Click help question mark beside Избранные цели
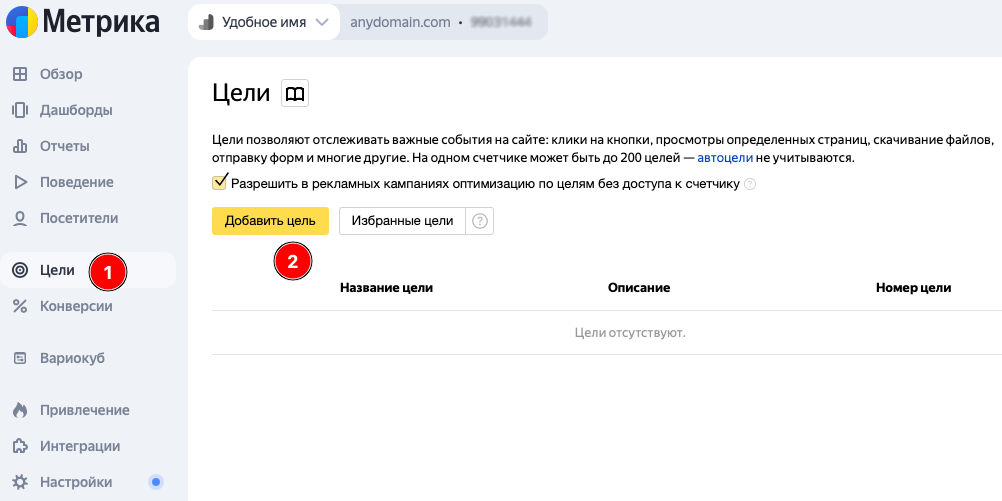This screenshot has height=501, width=1002. tap(480, 221)
